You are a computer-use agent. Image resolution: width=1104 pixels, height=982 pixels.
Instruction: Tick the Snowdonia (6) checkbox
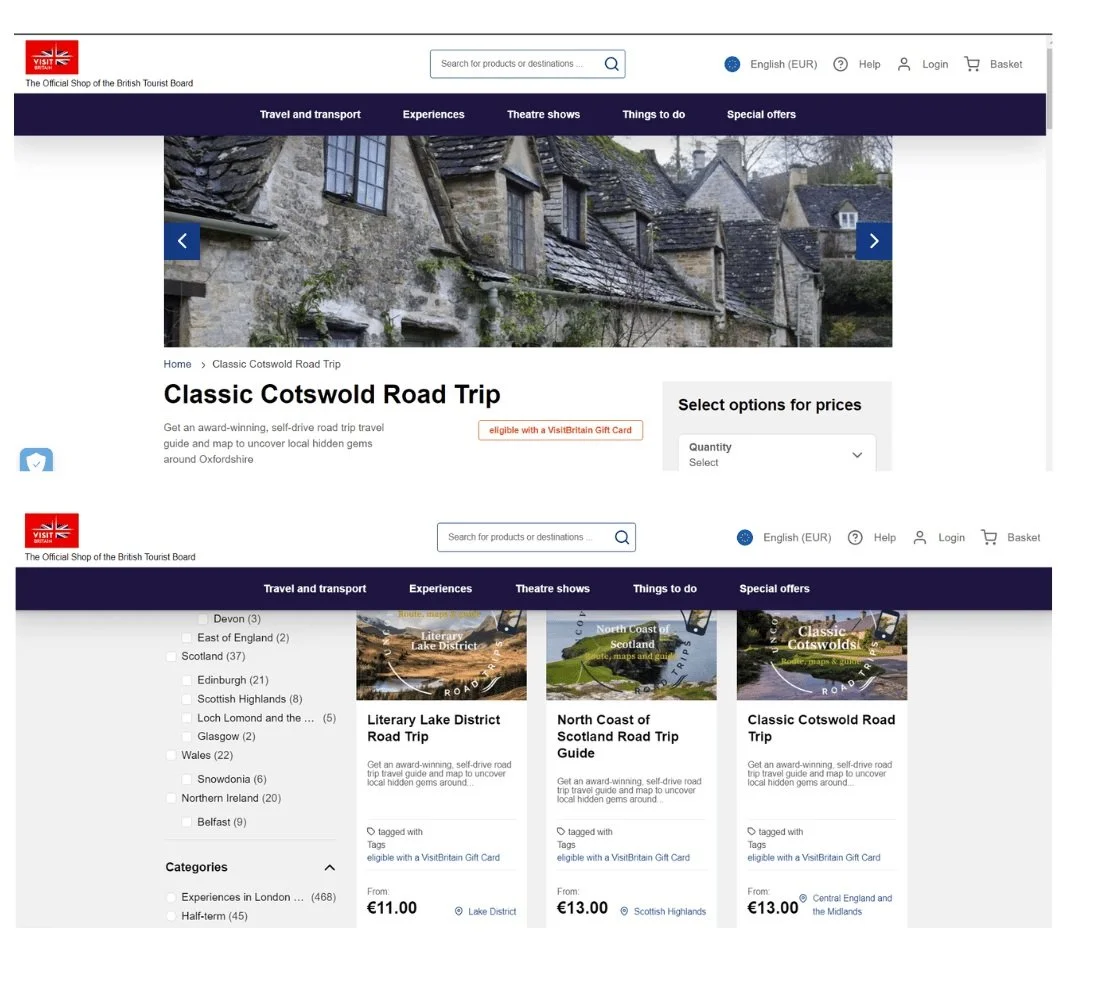[x=187, y=779]
